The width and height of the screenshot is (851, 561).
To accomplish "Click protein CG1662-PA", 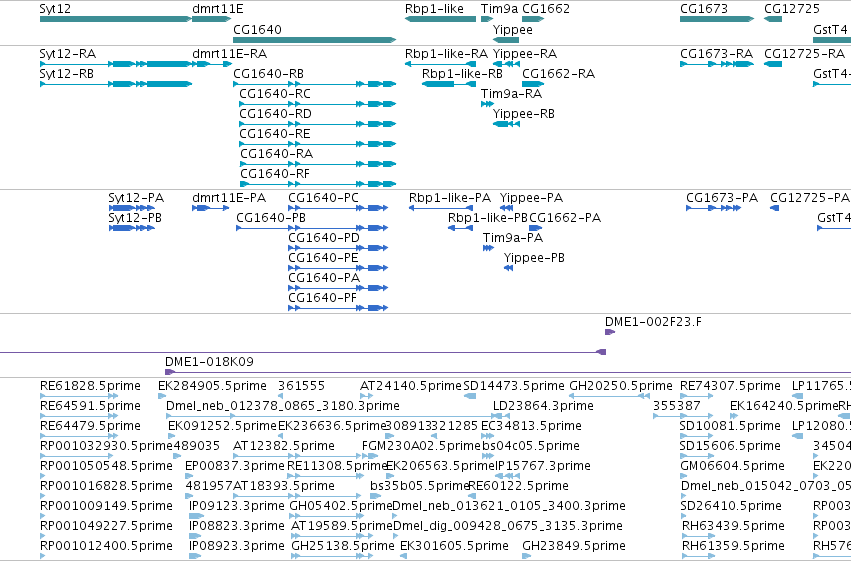I will tap(536, 228).
